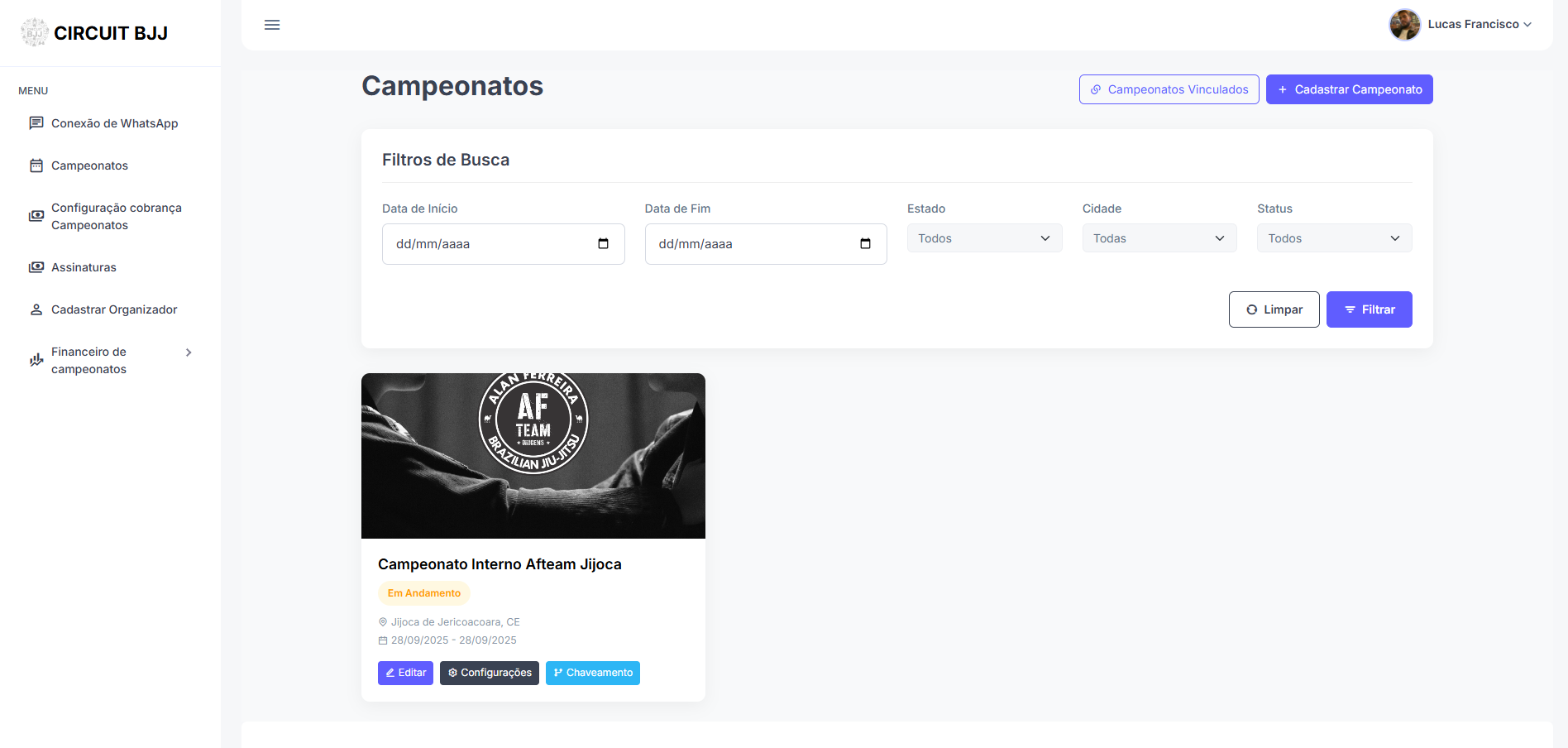Click the filter icon on Filtrar
Screen dimensions: 1568x748
[x=1350, y=309]
